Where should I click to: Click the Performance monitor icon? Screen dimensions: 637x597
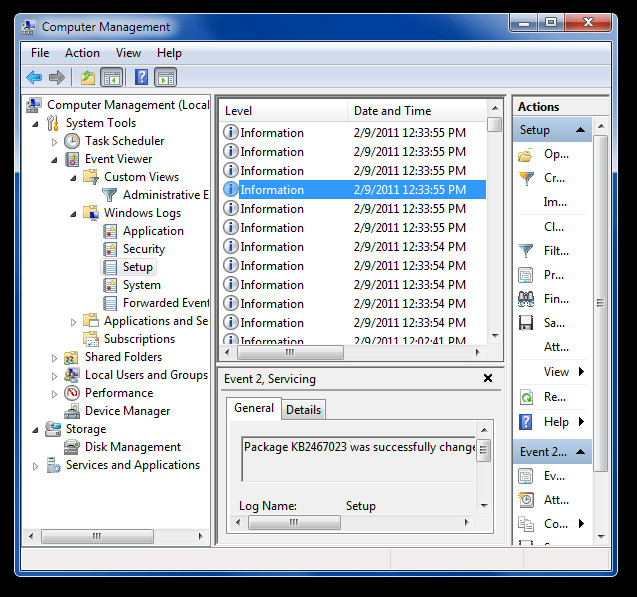[x=72, y=393]
